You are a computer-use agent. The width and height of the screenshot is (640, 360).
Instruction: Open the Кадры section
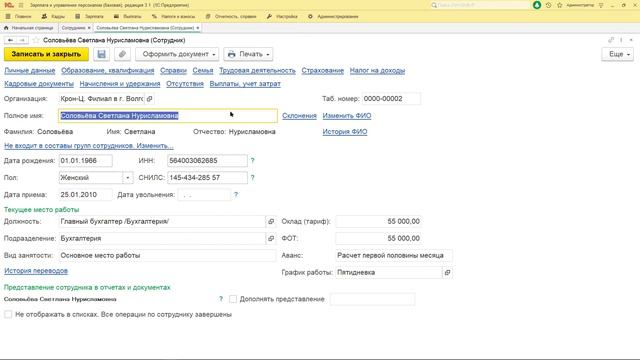pos(53,16)
